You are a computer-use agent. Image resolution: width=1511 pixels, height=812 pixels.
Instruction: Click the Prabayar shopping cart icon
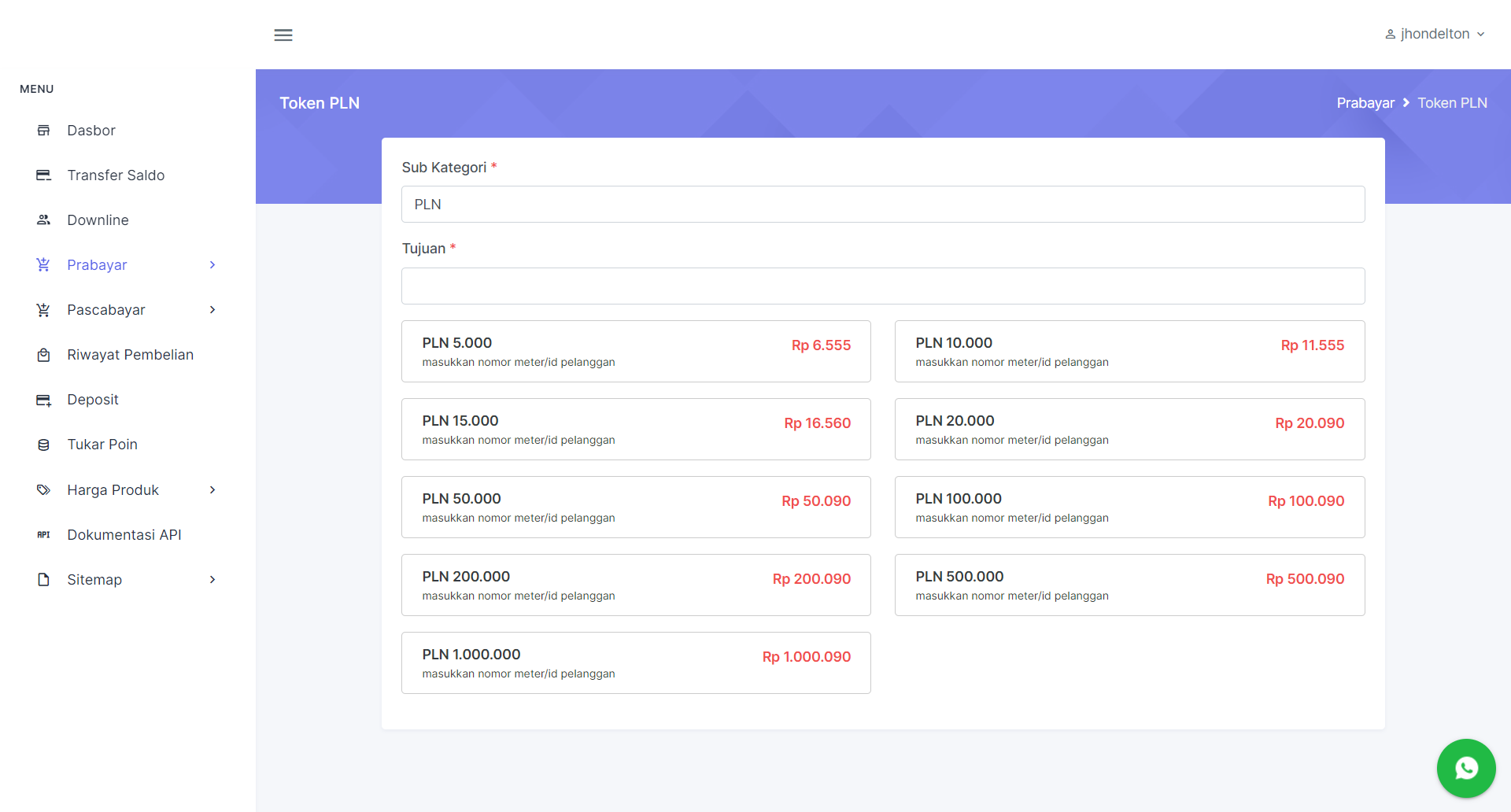pos(44,265)
